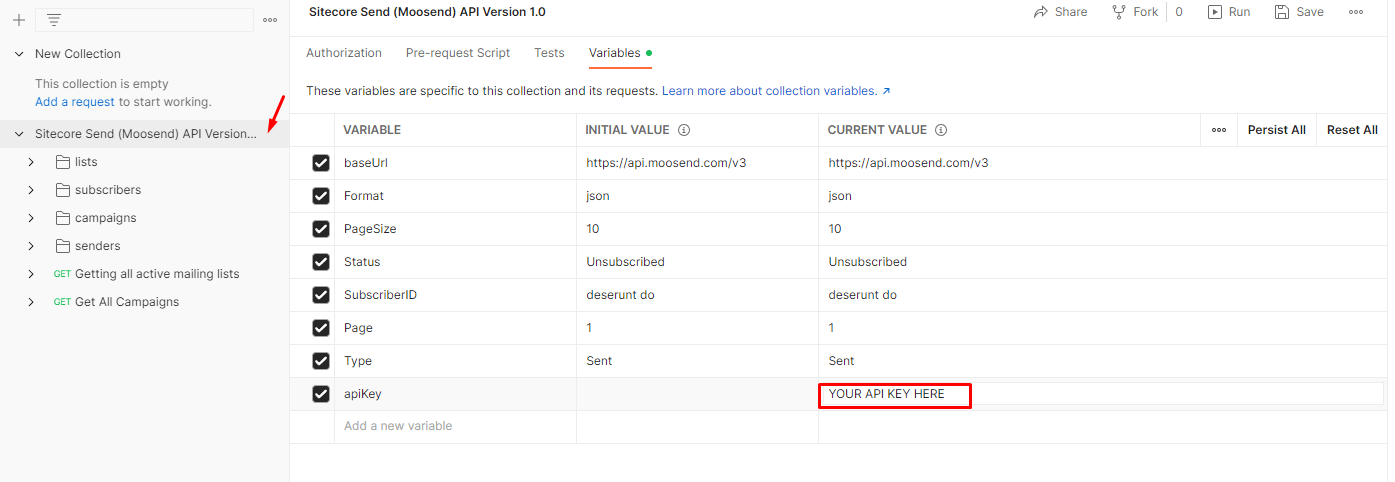The height and width of the screenshot is (482, 1395).
Task: Click the Share arrow icon
Action: point(1041,12)
